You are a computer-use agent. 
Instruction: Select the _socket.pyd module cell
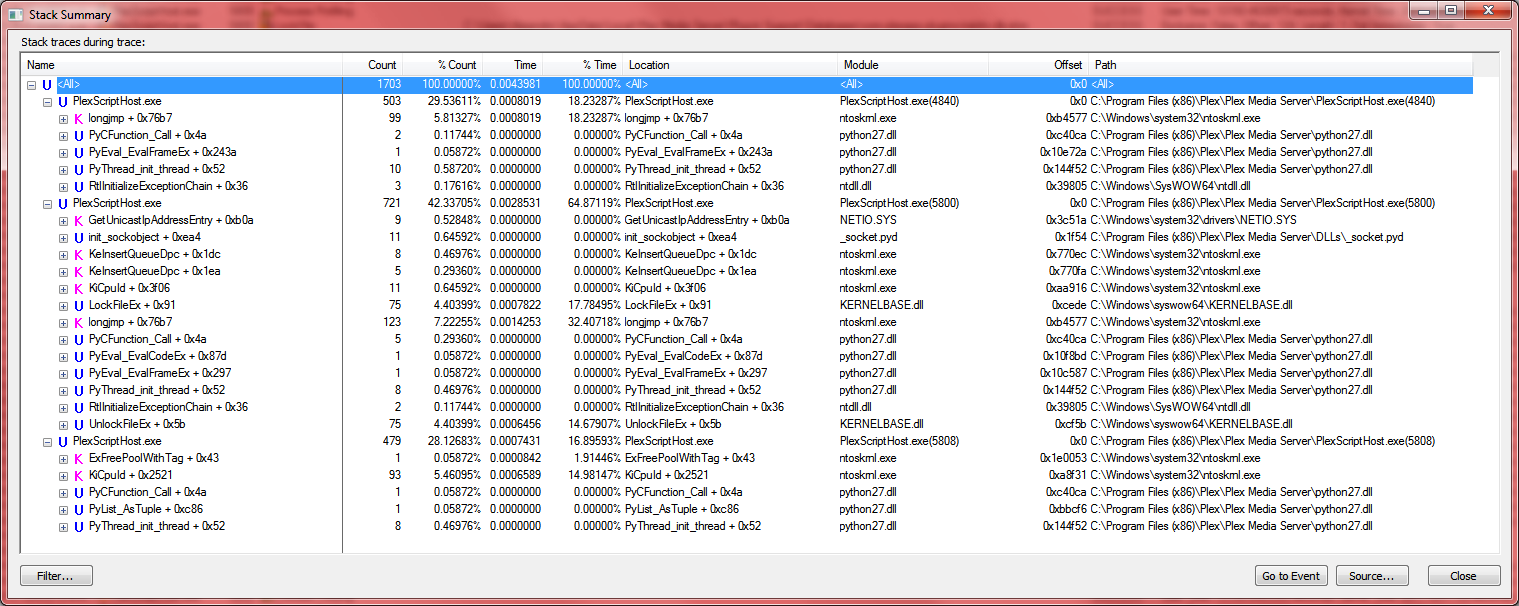click(868, 237)
